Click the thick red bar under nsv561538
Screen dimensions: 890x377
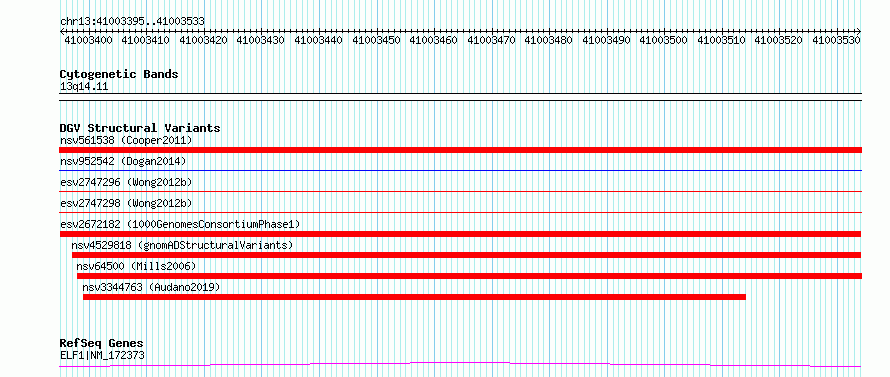click(x=460, y=150)
